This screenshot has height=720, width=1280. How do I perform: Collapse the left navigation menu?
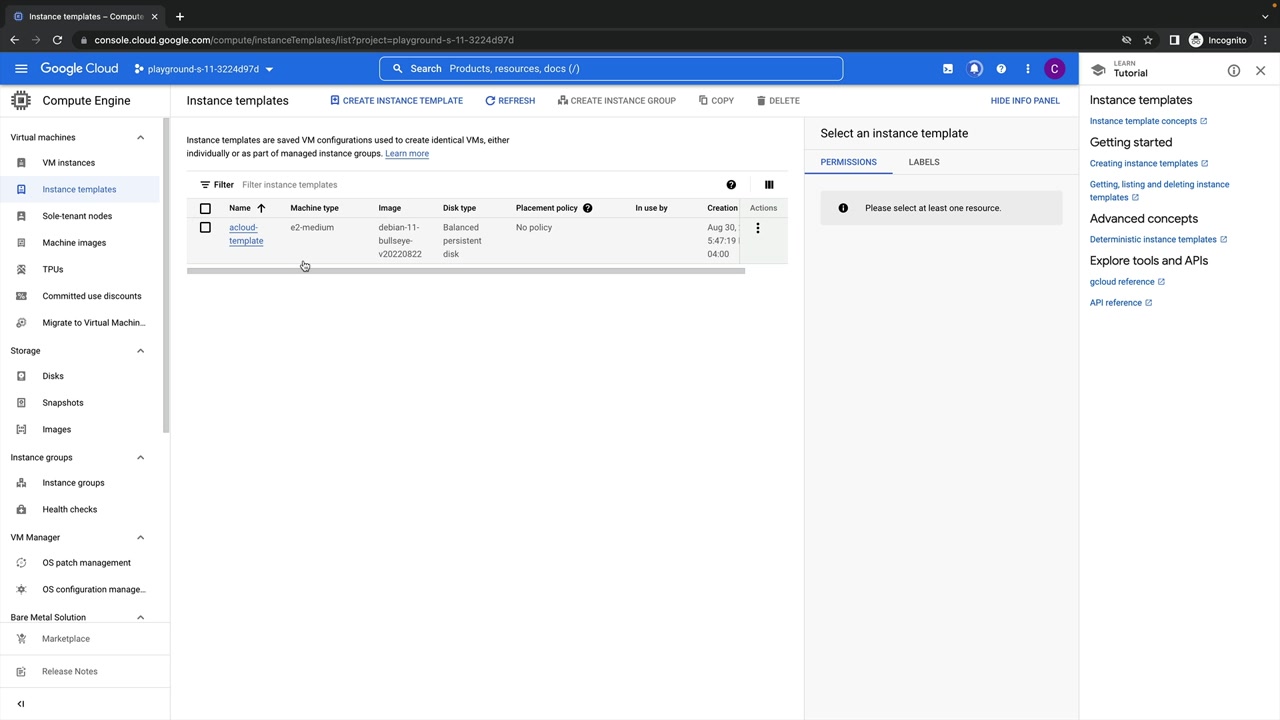coord(20,704)
